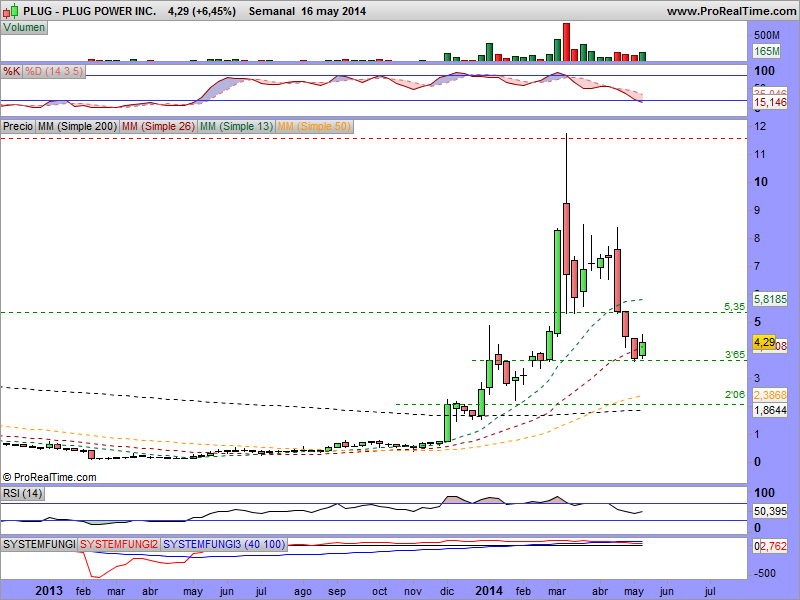Toggle the MM (Simple 13) moving average label
This screenshot has height=600, width=800.
[235, 127]
